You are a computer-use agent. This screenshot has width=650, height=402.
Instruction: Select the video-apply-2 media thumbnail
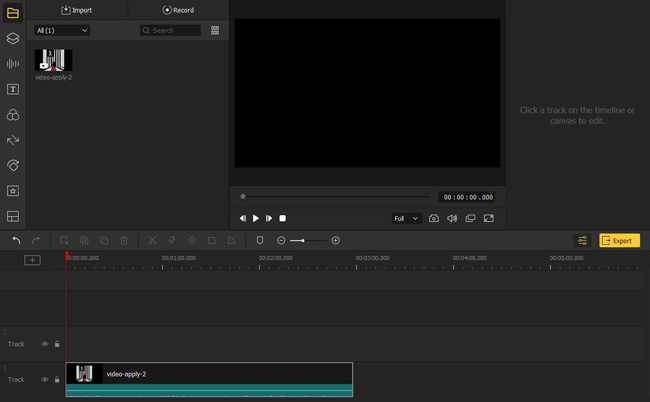click(53, 60)
